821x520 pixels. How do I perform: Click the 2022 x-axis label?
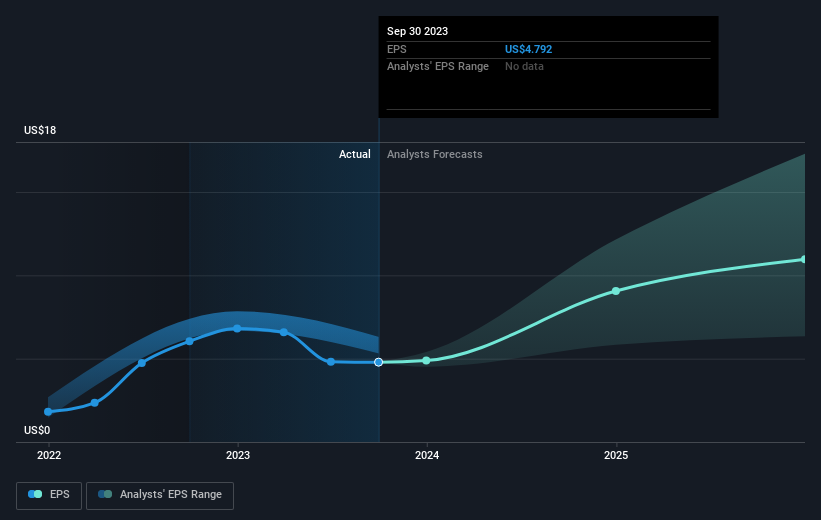click(x=49, y=455)
